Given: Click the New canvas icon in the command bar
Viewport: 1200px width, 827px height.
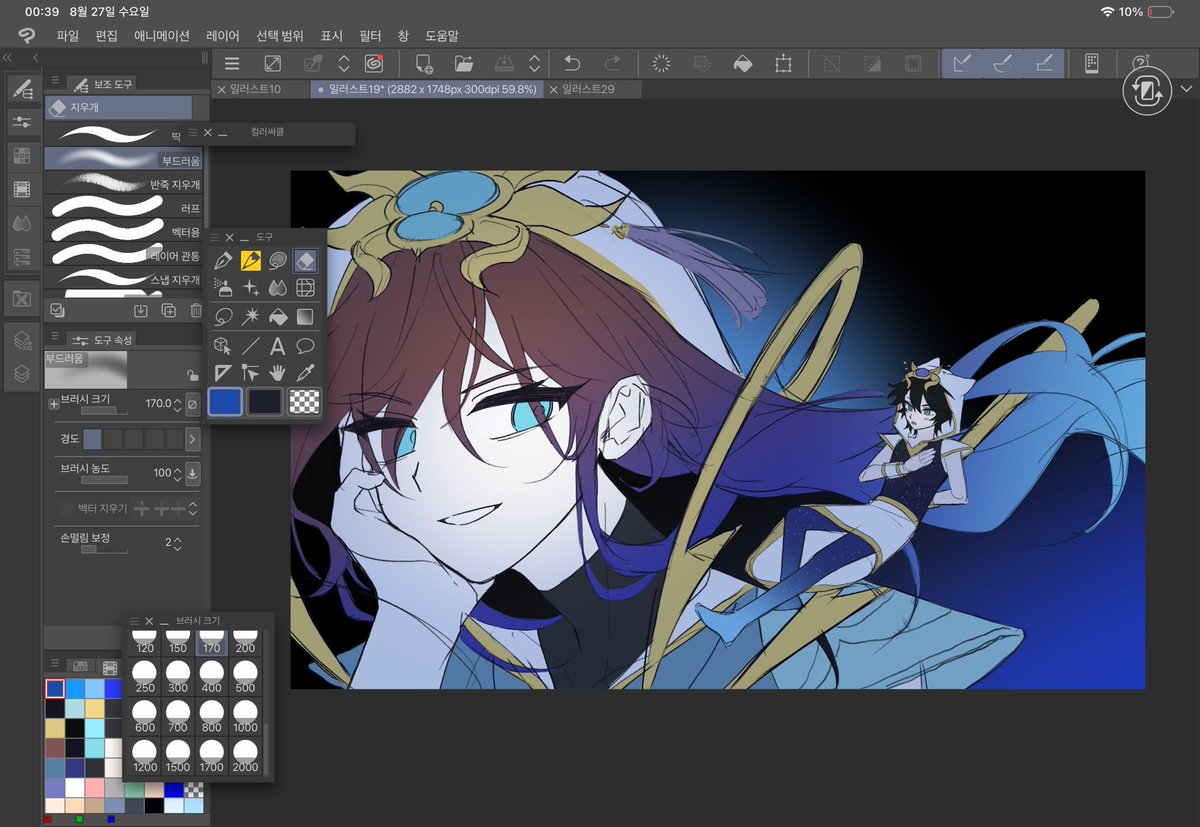Looking at the screenshot, I should pos(423,64).
